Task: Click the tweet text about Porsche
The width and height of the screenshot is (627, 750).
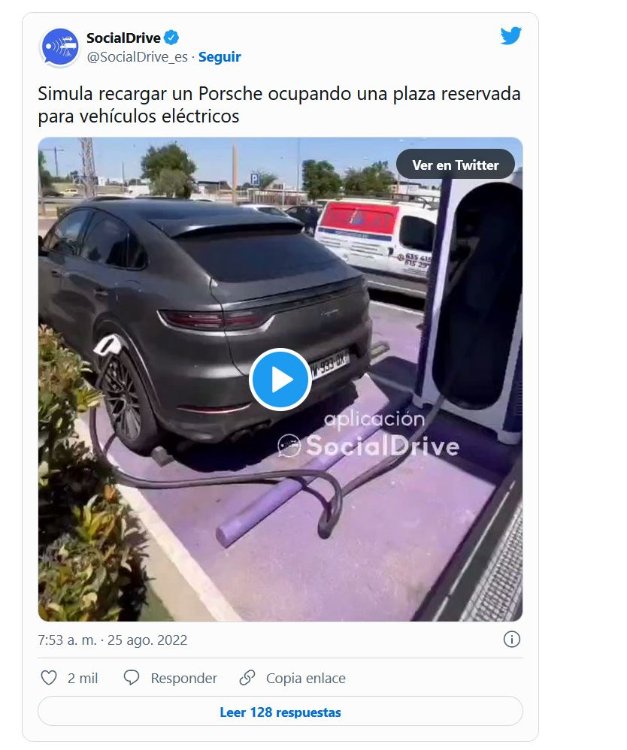Action: point(279,105)
